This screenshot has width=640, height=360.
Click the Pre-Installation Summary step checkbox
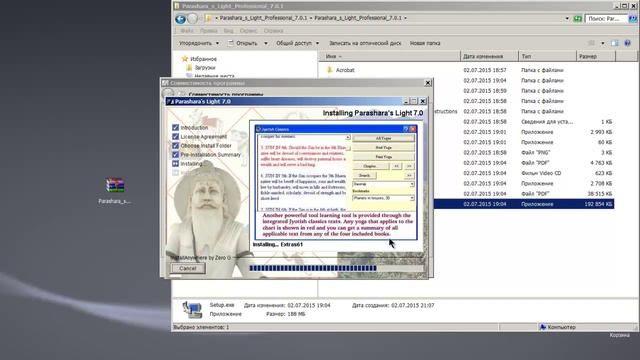click(176, 154)
